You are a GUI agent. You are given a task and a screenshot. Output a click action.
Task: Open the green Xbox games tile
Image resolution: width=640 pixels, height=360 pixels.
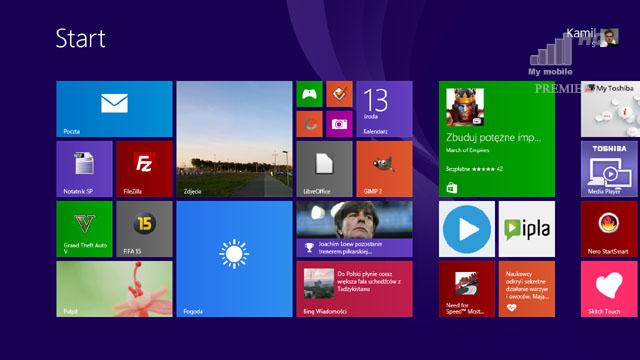coord(309,94)
